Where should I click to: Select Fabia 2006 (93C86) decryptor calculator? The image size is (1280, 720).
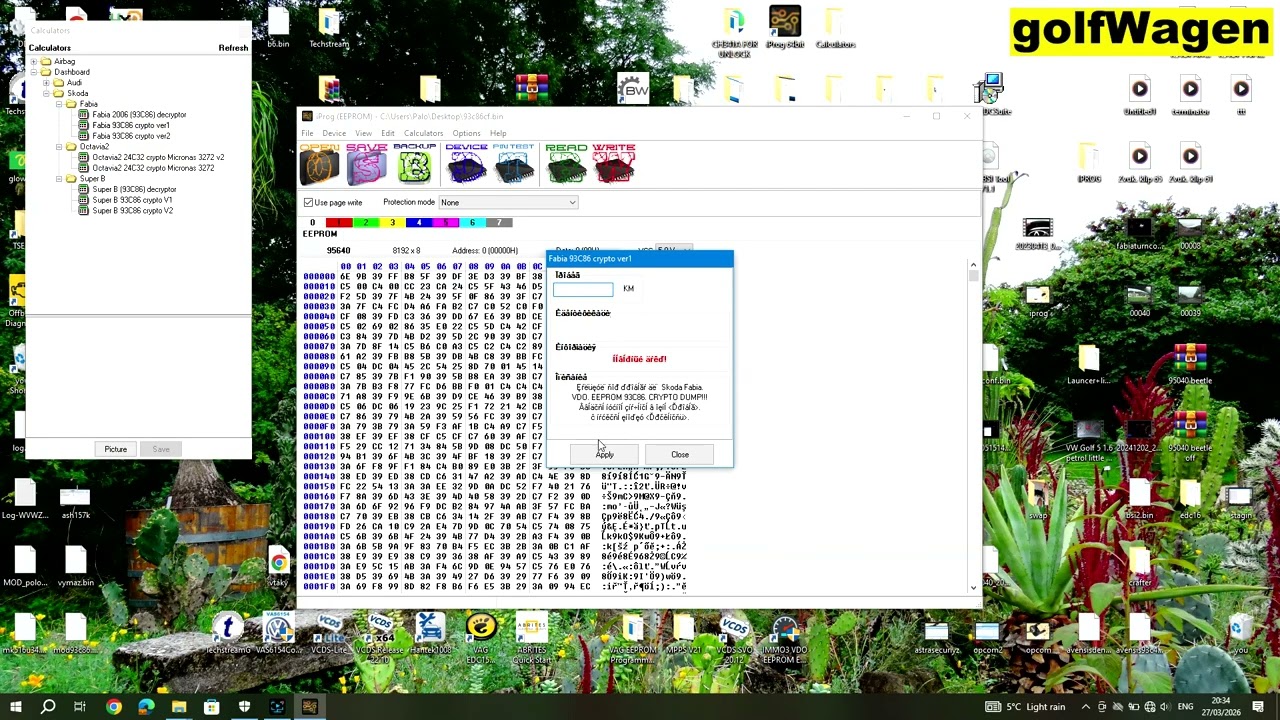(x=139, y=115)
